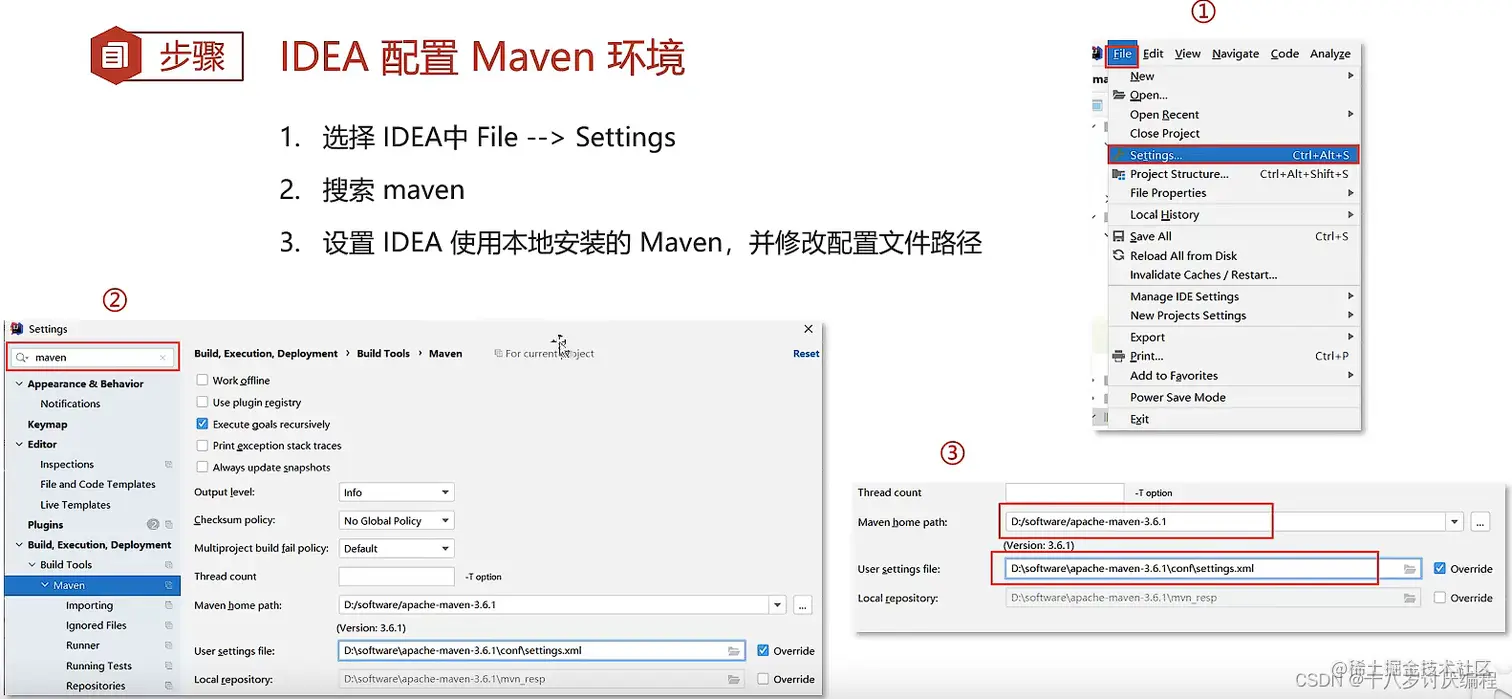1512x699 pixels.
Task: Expand New Projects Settings submenu
Action: [1234, 316]
